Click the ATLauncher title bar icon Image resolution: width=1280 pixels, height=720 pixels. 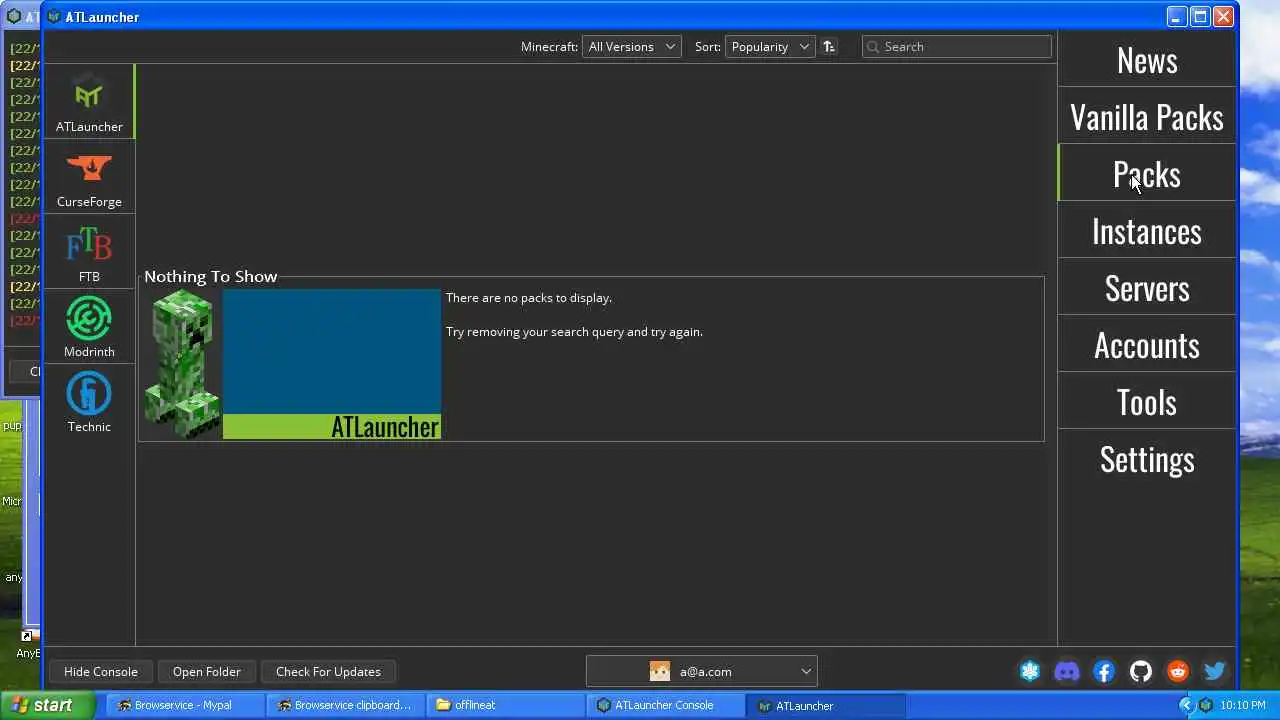54,17
